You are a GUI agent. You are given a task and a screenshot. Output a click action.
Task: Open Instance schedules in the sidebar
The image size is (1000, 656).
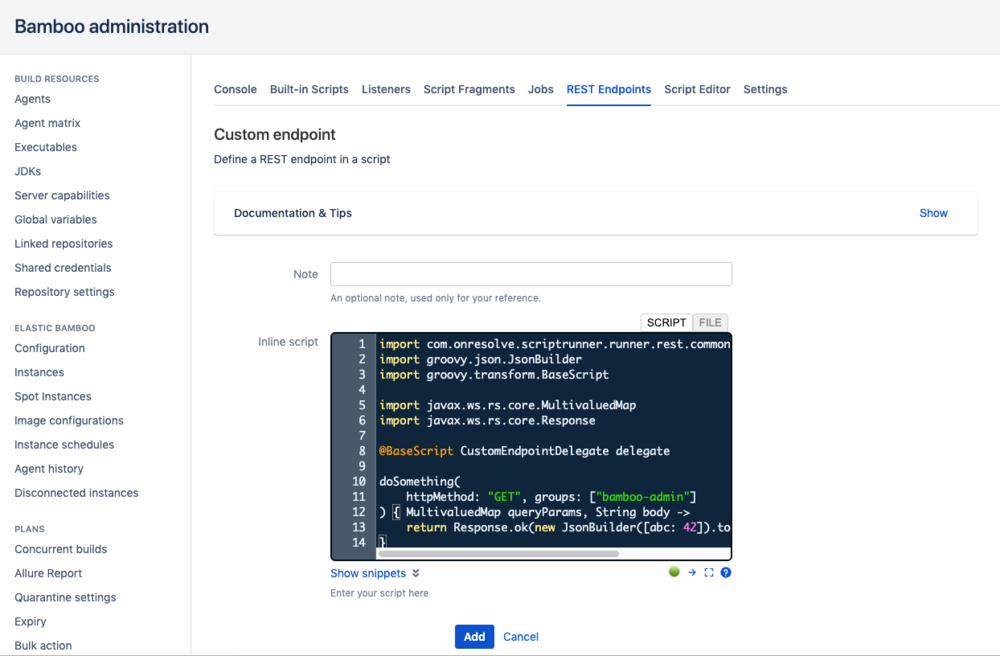[64, 445]
